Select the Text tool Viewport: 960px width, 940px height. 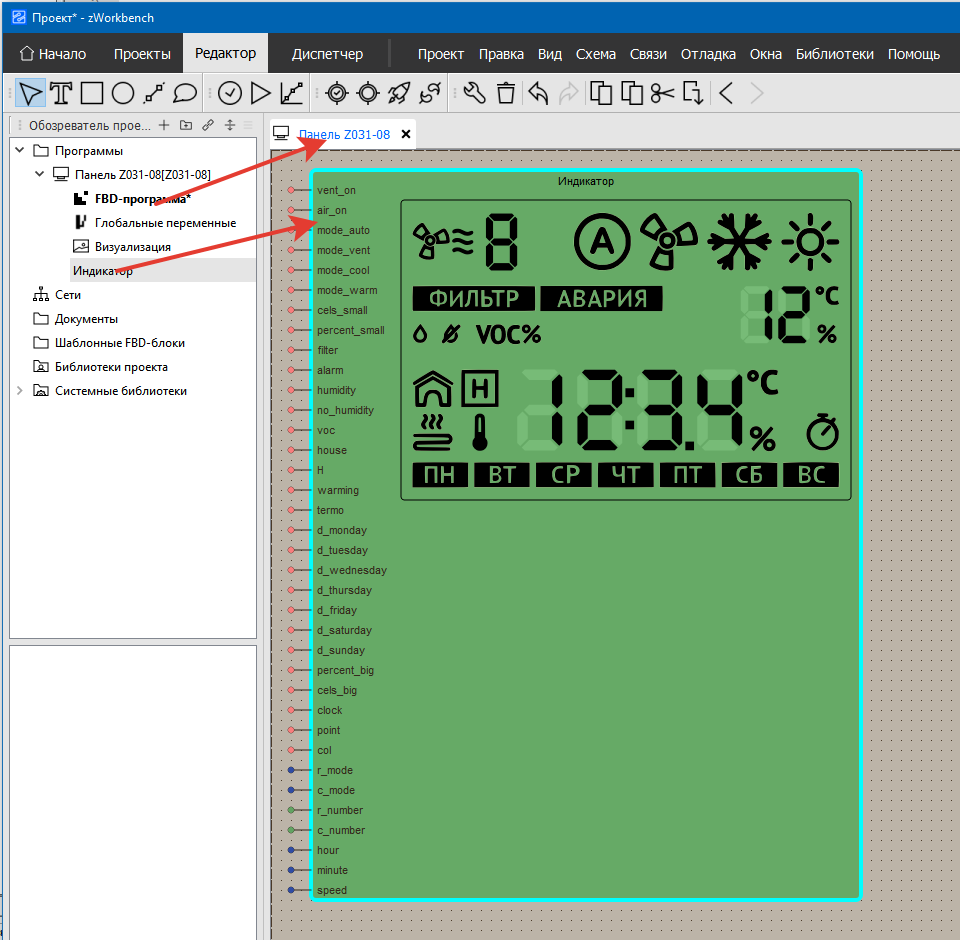tap(61, 94)
